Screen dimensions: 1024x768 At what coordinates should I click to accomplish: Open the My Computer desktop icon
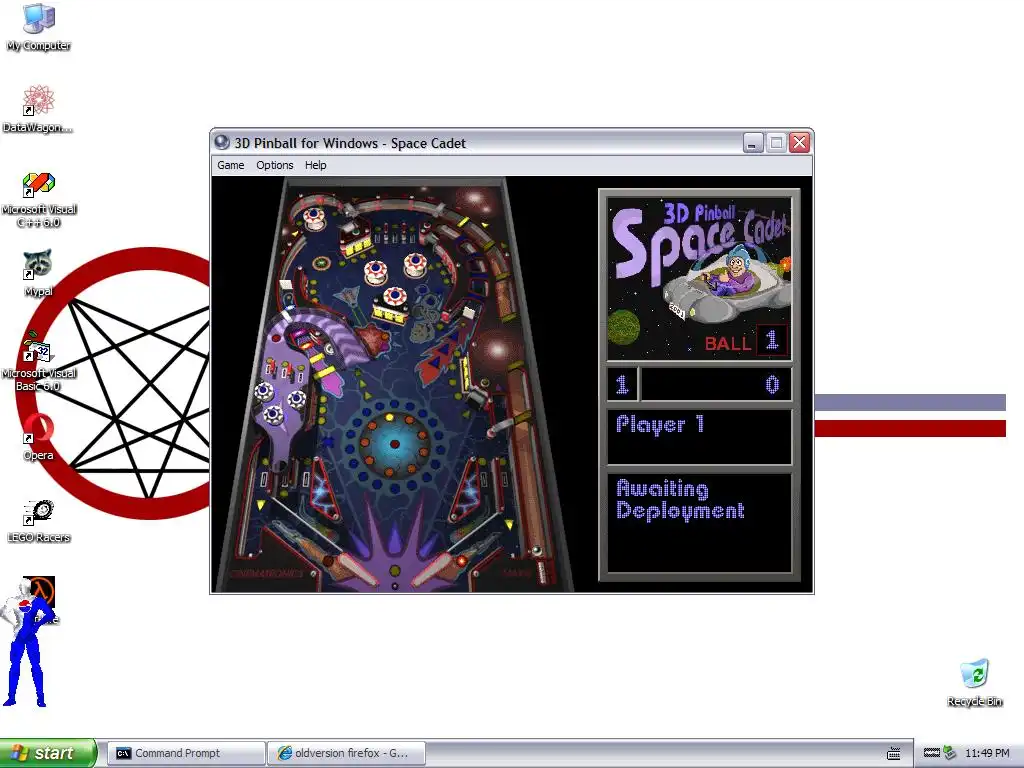39,26
